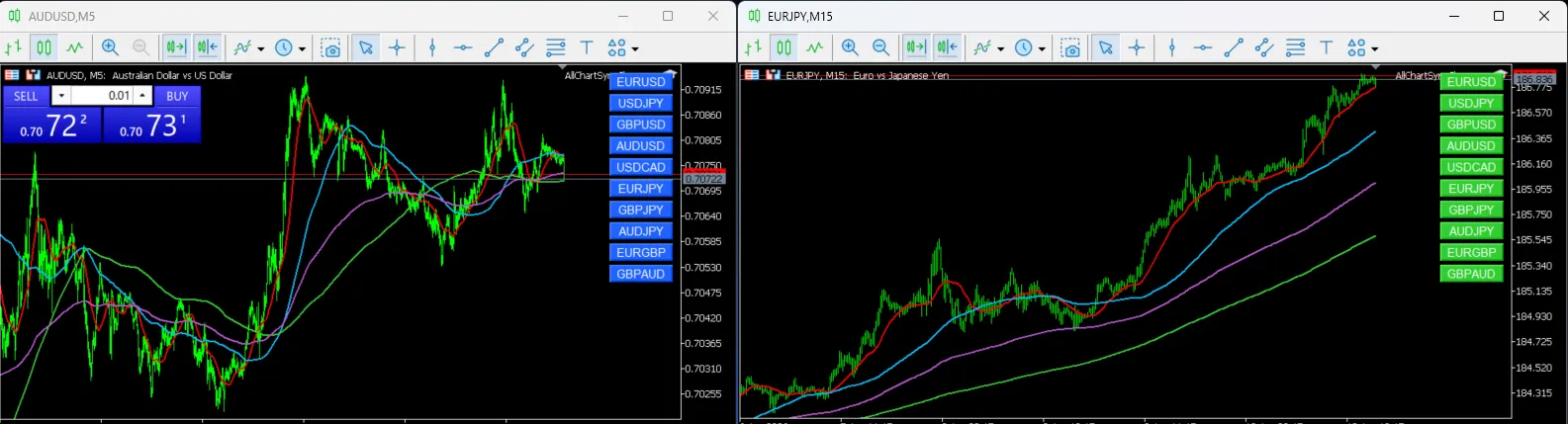Switch to GBPJPY in the green symbol list
1568x424 pixels.
click(x=1471, y=210)
